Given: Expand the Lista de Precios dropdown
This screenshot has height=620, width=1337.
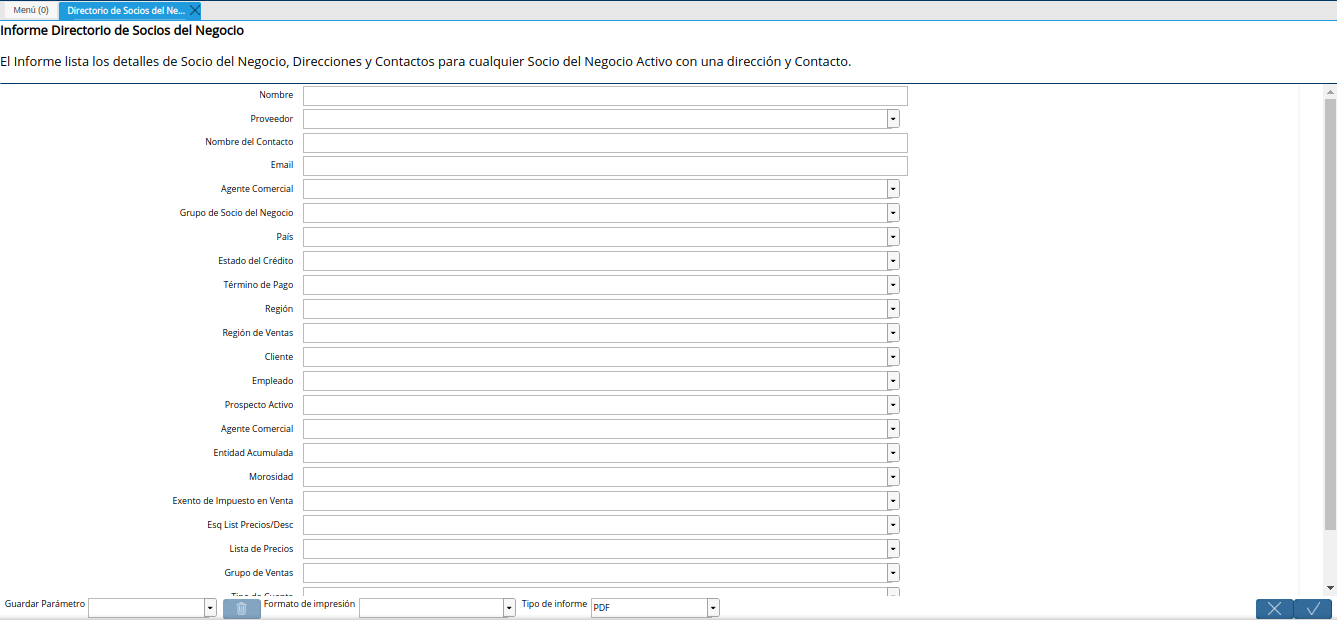Looking at the screenshot, I should 893,549.
